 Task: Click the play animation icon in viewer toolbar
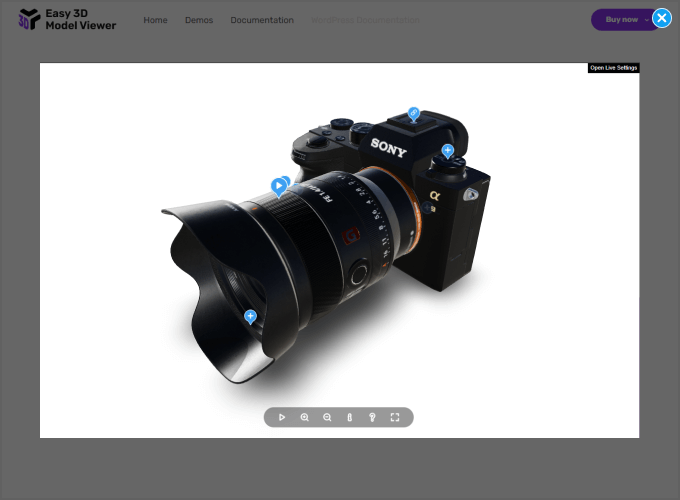[x=282, y=417]
